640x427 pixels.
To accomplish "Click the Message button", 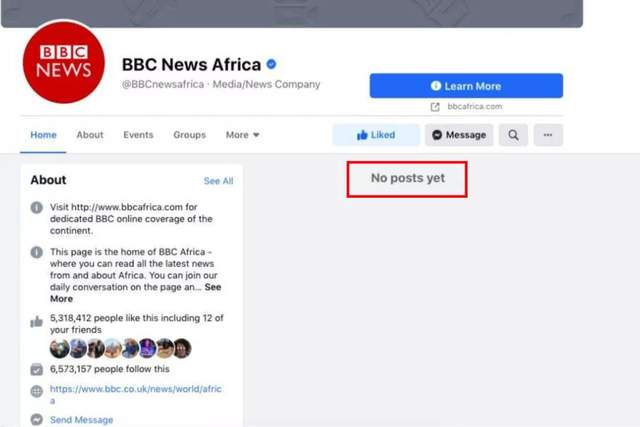I will click(459, 135).
